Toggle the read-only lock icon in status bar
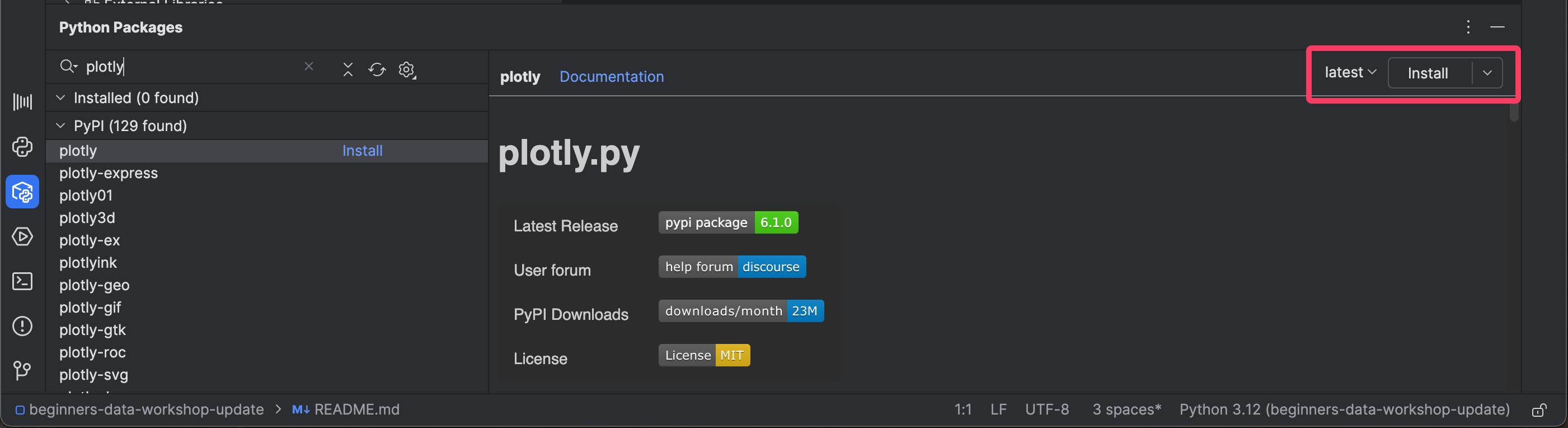 tap(1539, 410)
